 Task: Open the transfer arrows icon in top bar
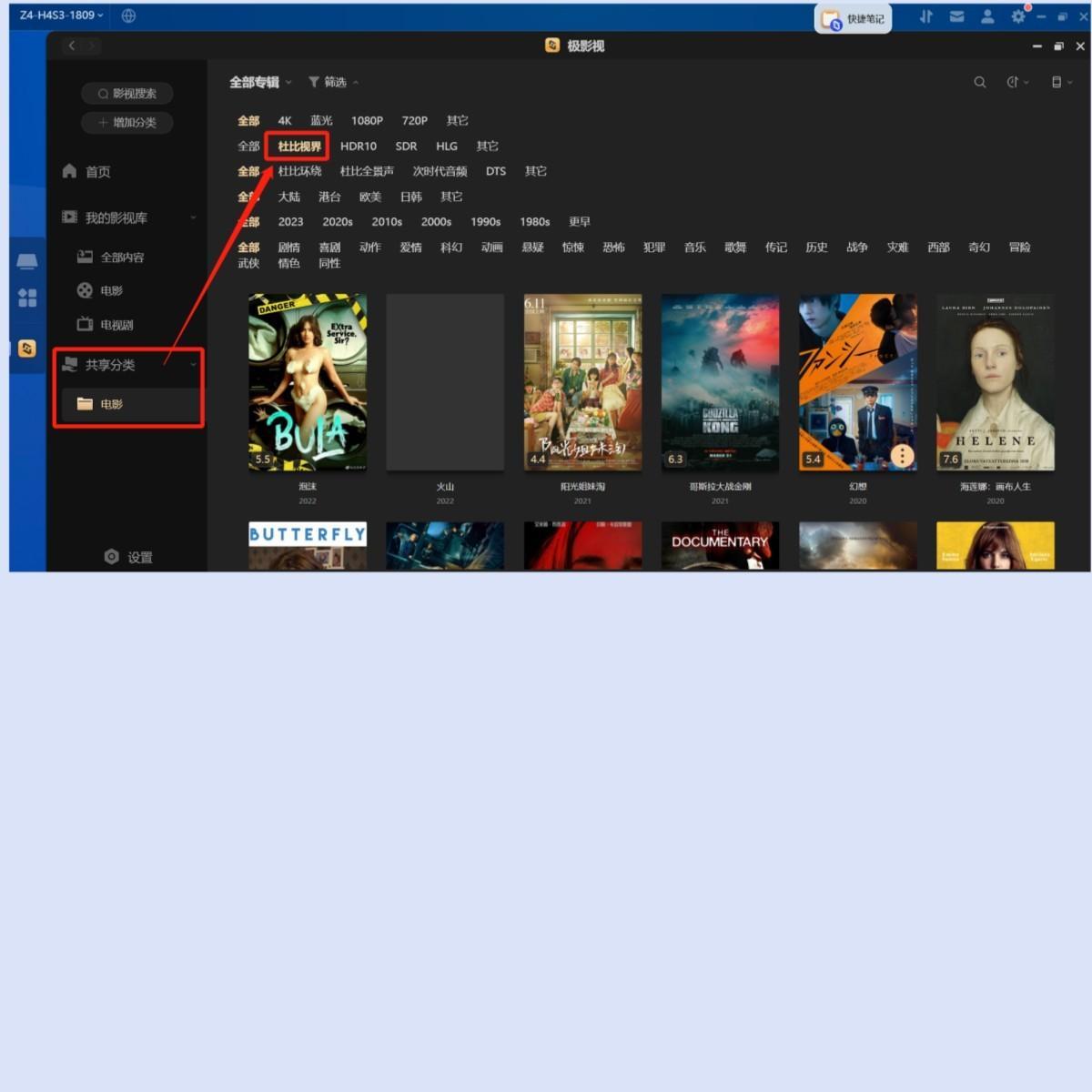pyautogui.click(x=925, y=16)
